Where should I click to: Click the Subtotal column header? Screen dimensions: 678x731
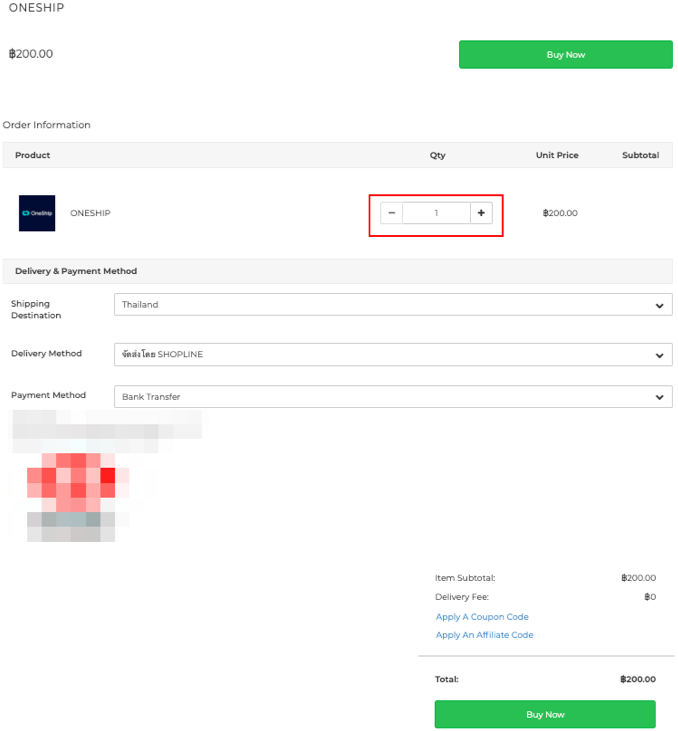click(x=640, y=155)
